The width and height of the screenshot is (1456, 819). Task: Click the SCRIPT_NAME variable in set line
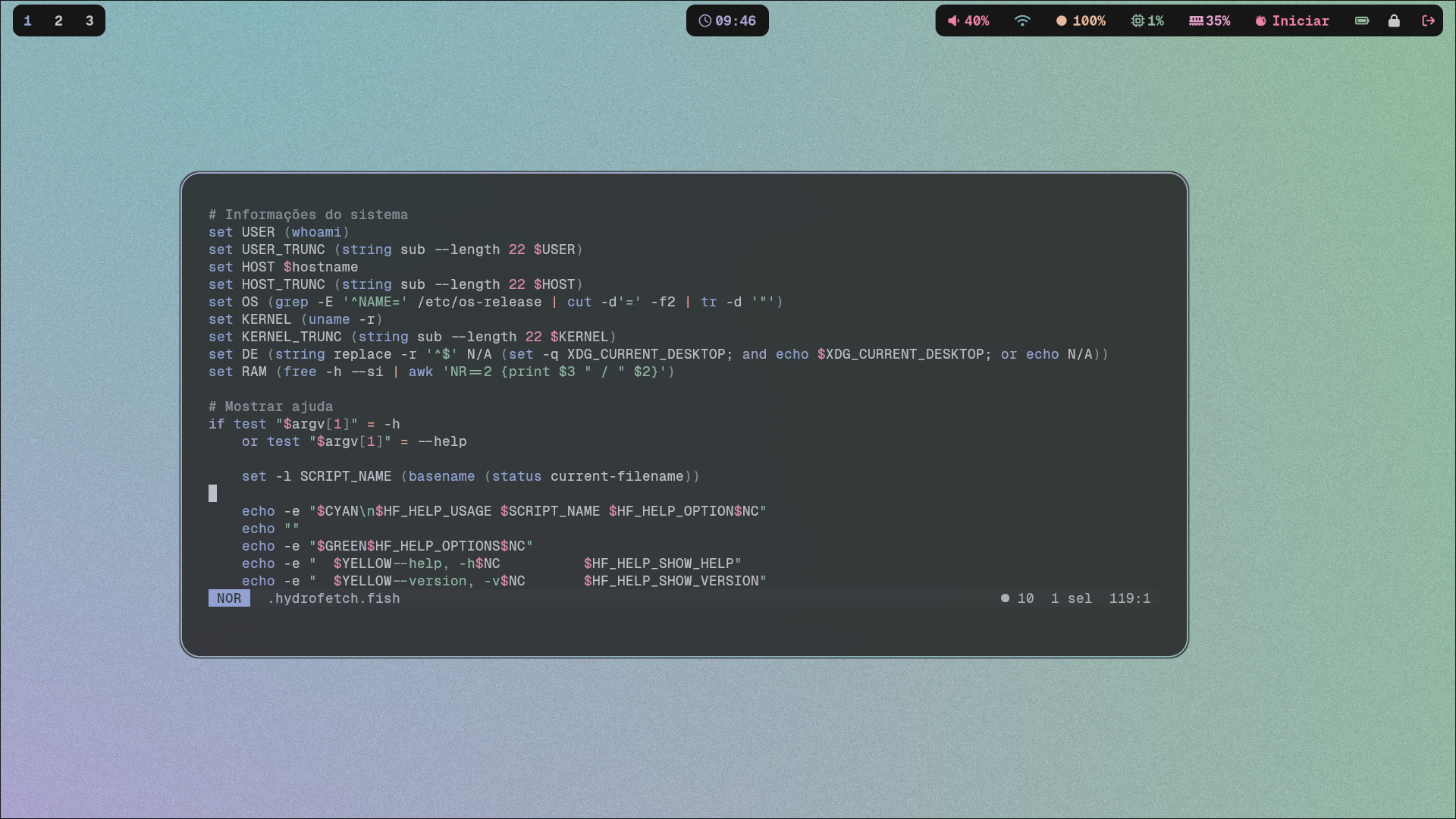tap(346, 476)
